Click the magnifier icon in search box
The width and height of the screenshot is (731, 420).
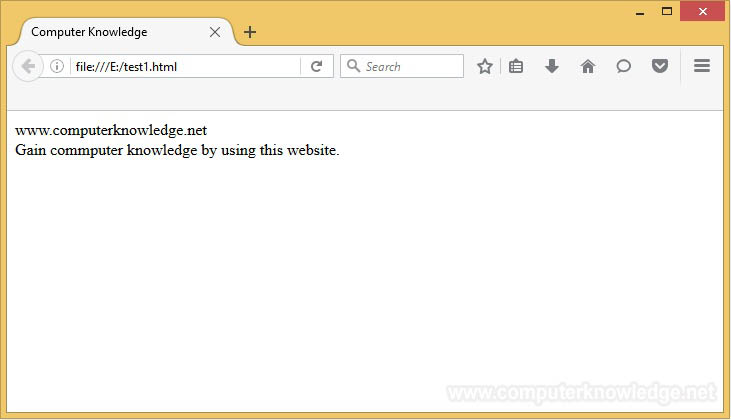(x=353, y=66)
